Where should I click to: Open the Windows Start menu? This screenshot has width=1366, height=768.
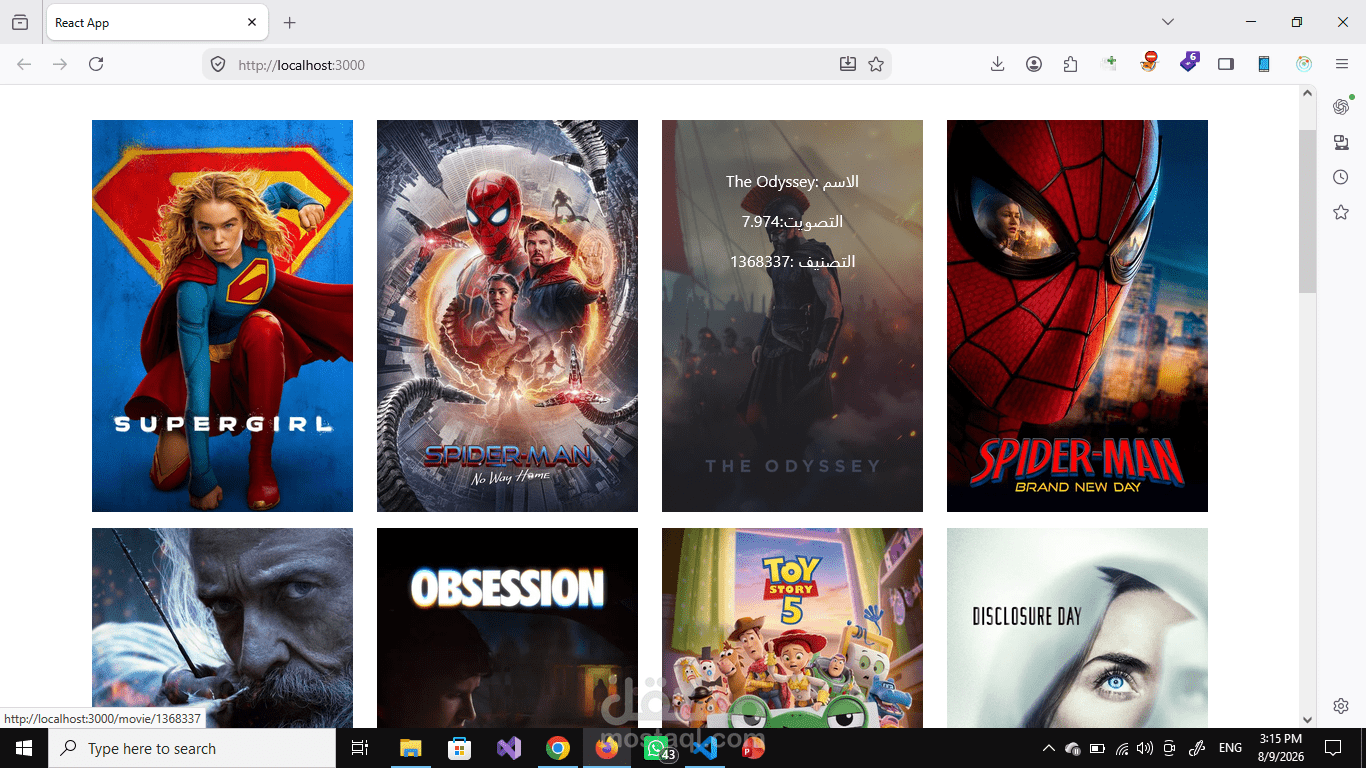pos(24,748)
